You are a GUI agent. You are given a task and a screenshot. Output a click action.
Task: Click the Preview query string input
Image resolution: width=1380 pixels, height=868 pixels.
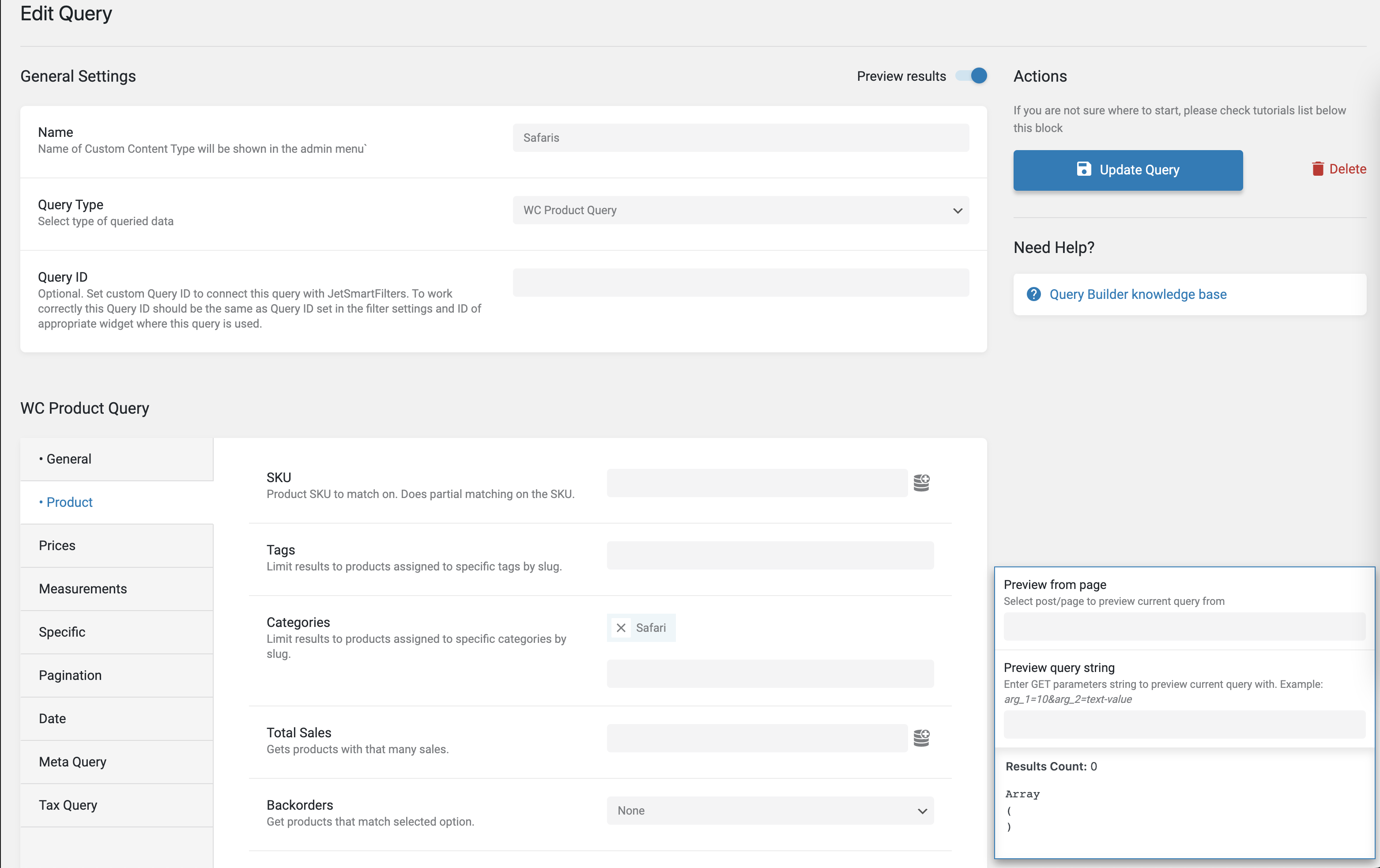[1184, 725]
